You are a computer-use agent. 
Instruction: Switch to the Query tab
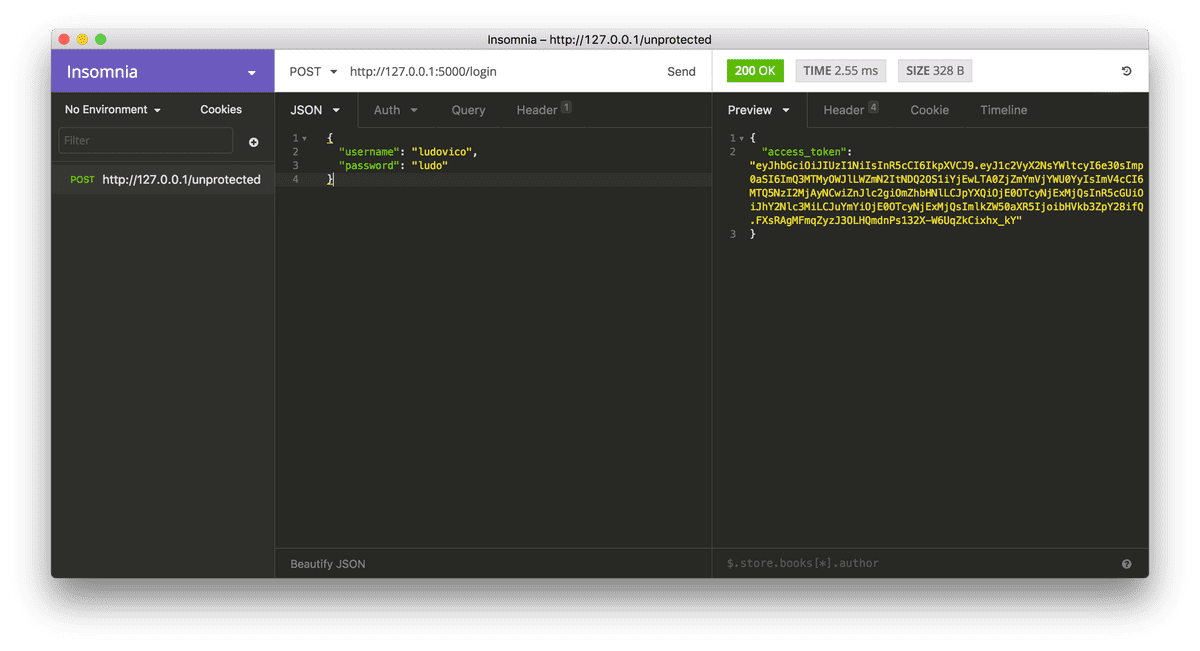point(468,110)
